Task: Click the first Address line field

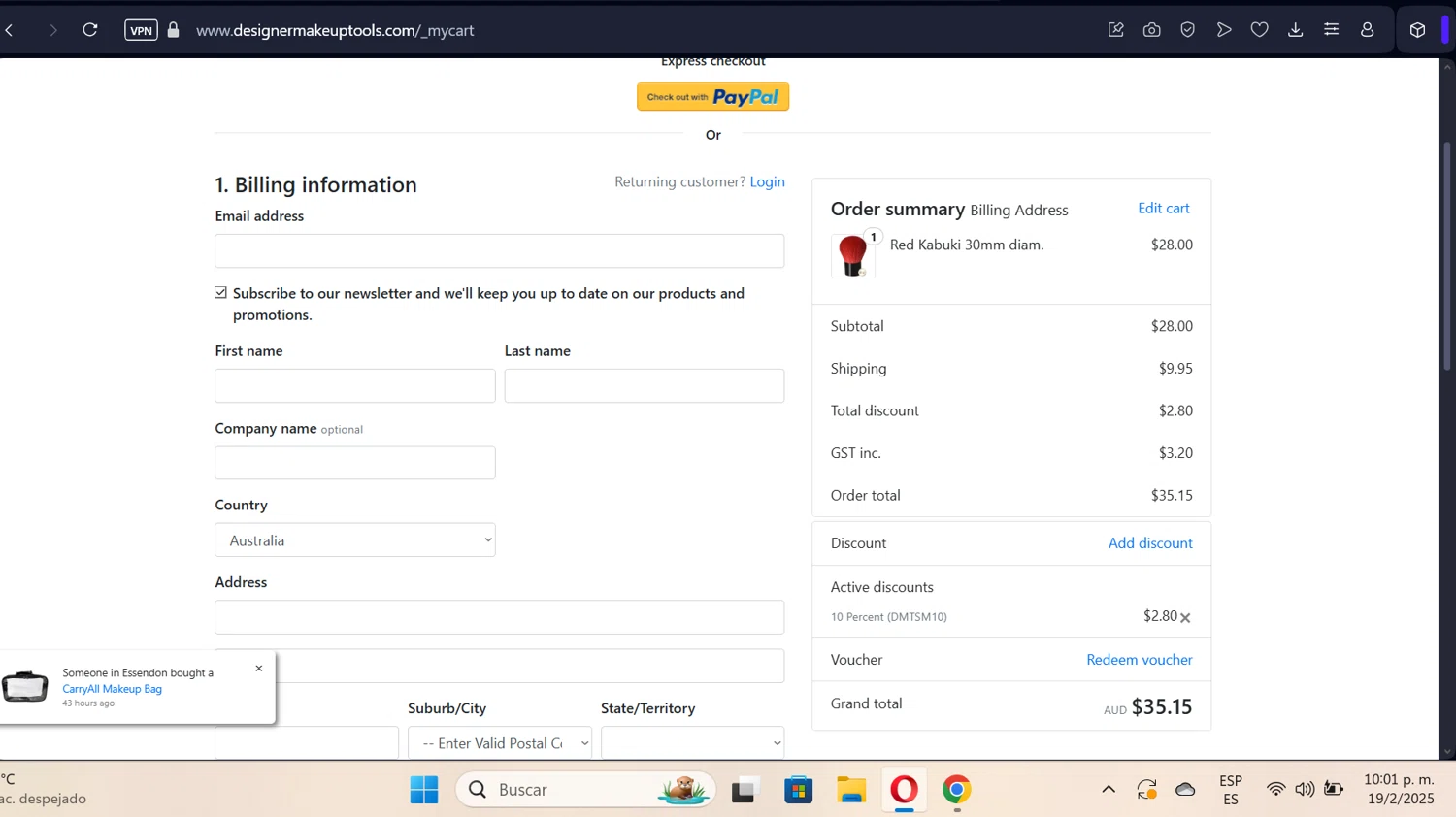Action: 500,617
